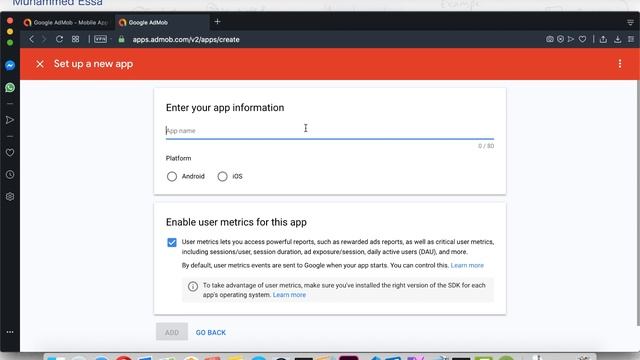Open easy setup menu at toolbar right
The height and width of the screenshot is (360, 640).
(631, 39)
